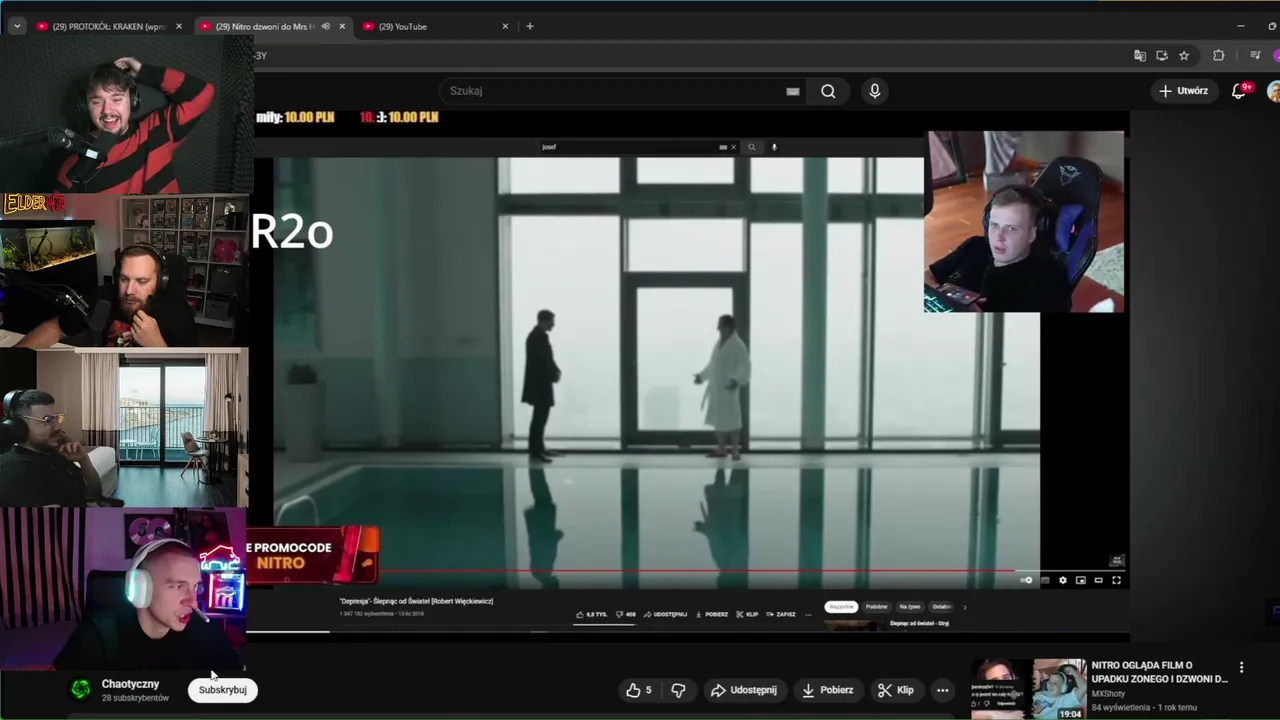
Task: Click the install/cast icon in address bar
Action: point(1162,56)
